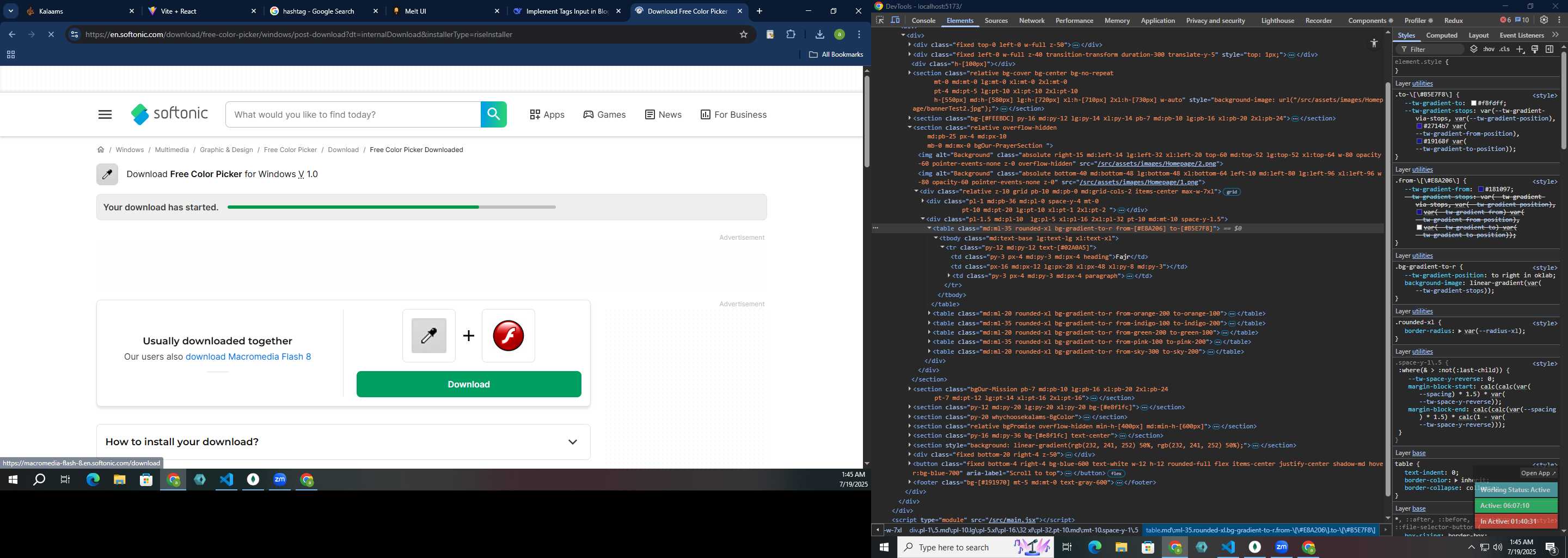1568x558 pixels.
Task: Expand the from-orange-200 table node
Action: pos(929,314)
